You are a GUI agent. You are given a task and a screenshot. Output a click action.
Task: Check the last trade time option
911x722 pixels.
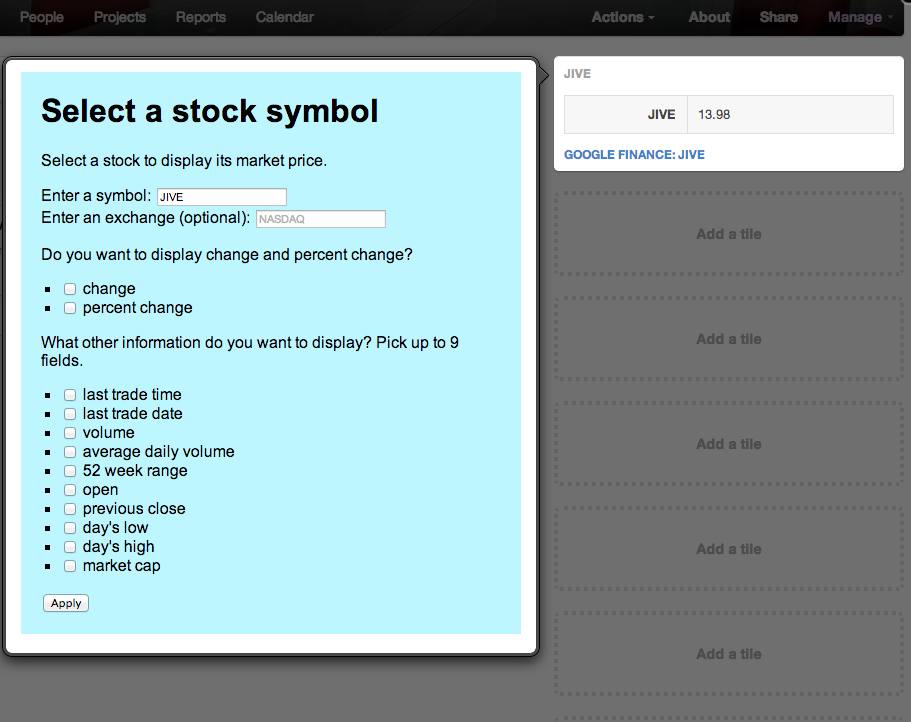70,395
